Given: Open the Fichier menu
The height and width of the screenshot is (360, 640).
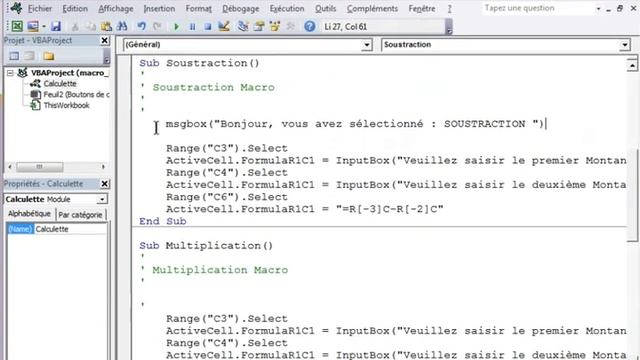Looking at the screenshot, I should 40,8.
